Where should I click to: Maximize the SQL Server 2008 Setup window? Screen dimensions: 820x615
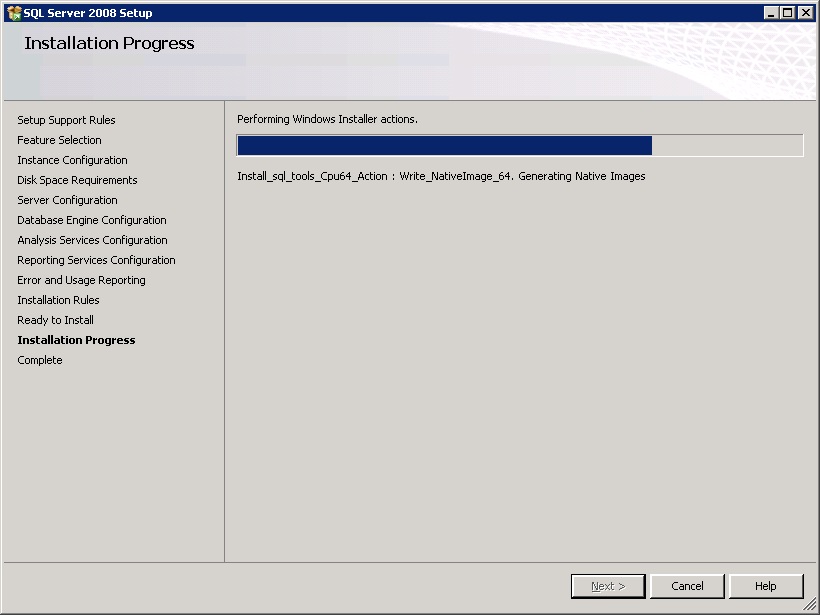click(788, 13)
